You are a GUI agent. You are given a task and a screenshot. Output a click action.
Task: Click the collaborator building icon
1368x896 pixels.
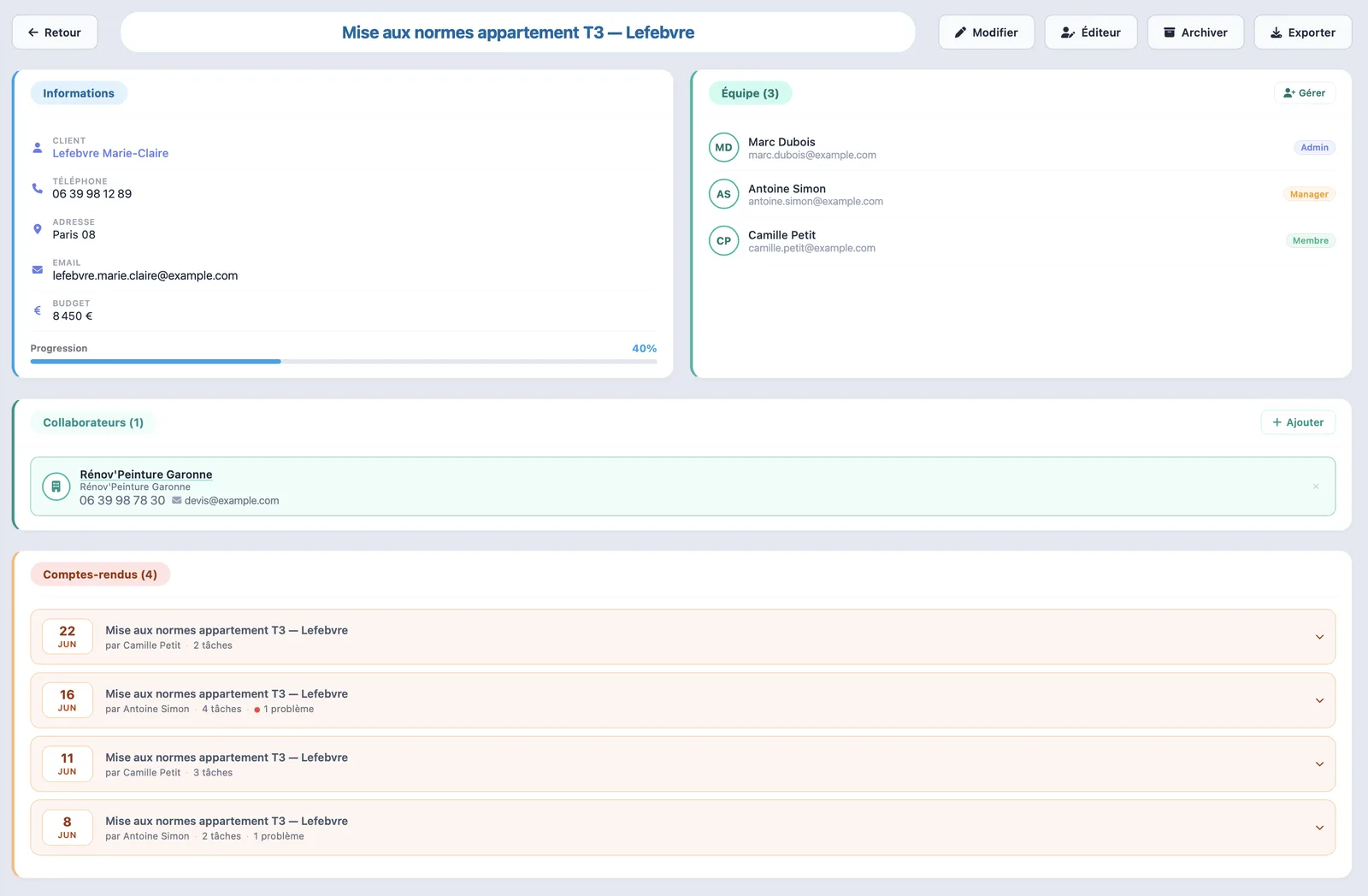point(56,486)
